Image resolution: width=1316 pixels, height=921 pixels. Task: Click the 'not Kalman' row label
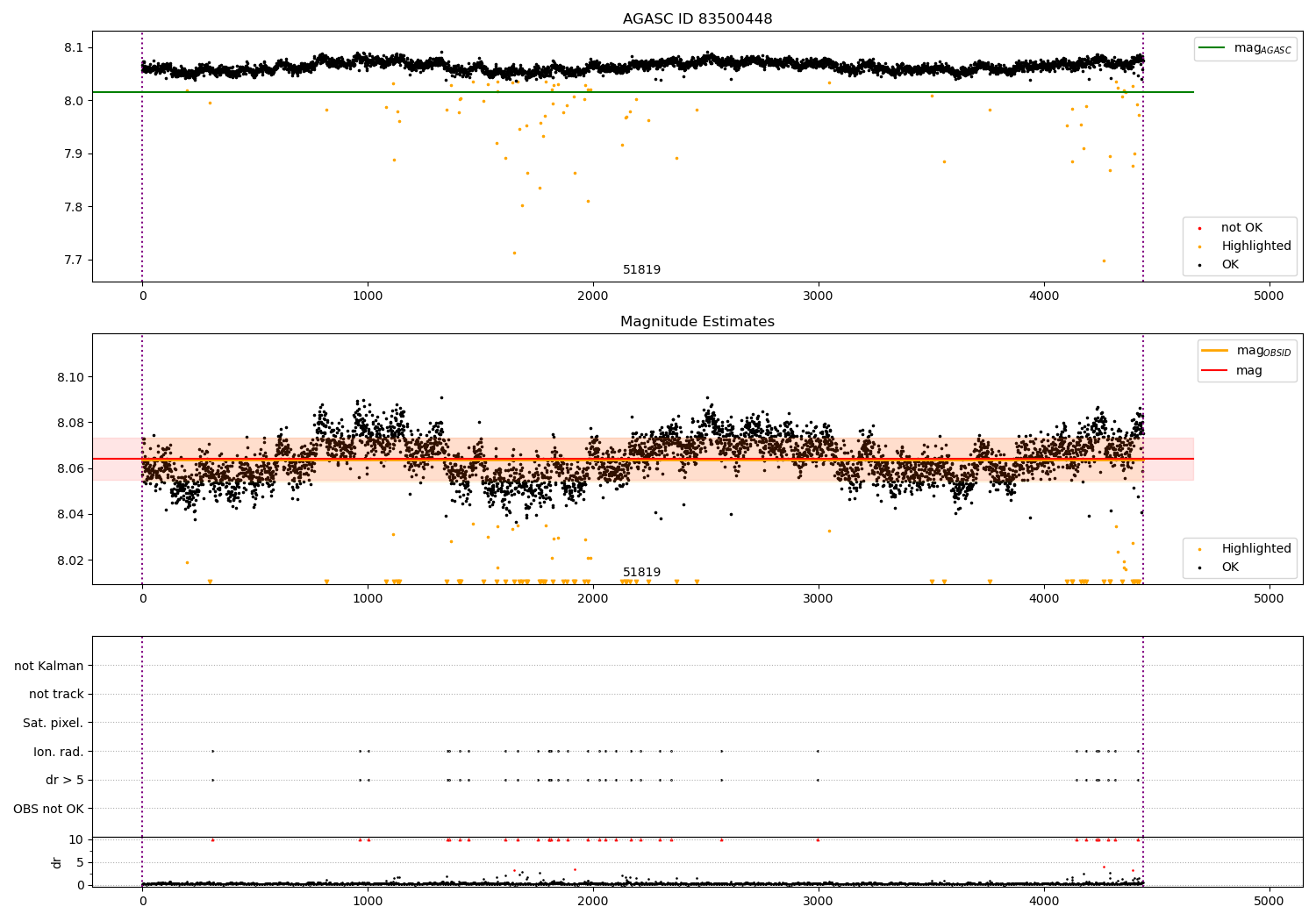point(49,667)
